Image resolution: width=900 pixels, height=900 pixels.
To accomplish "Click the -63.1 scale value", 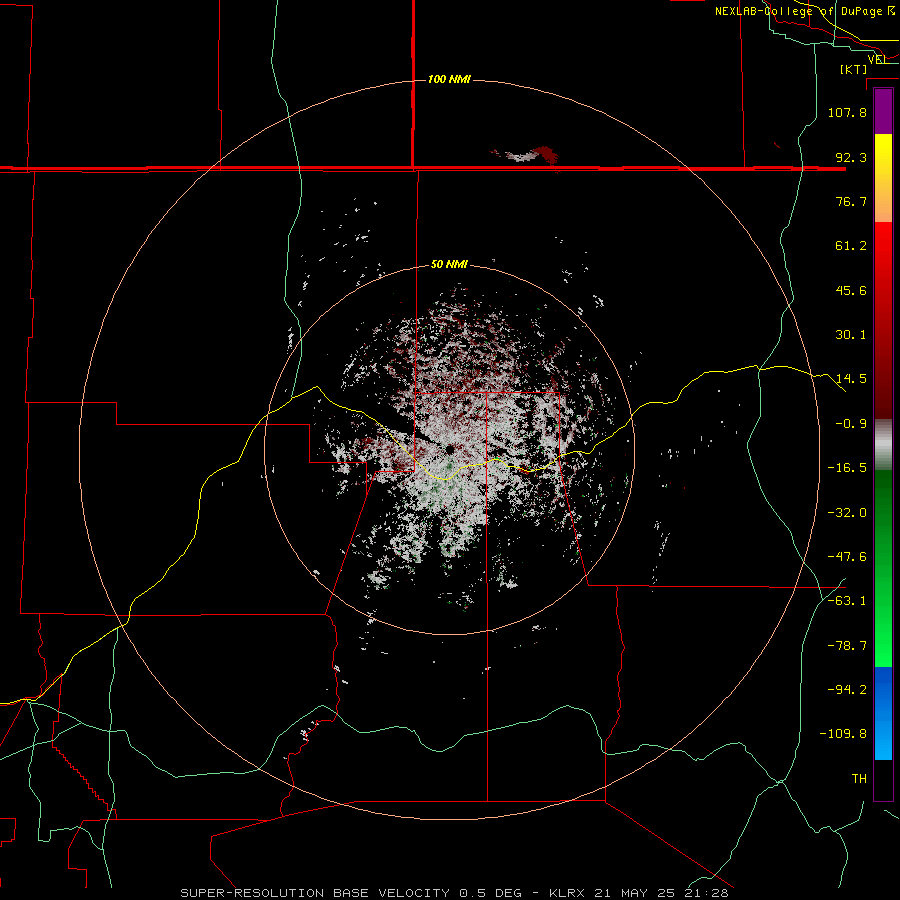I will pos(847,601).
